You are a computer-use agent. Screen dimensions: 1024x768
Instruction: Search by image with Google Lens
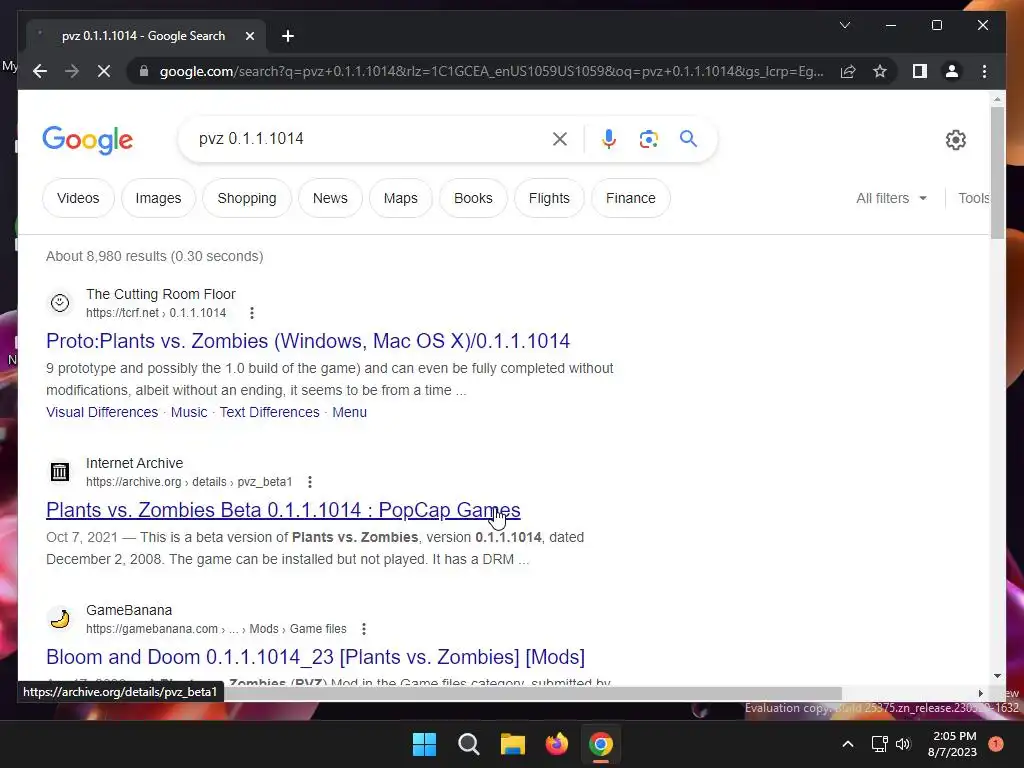coord(648,138)
